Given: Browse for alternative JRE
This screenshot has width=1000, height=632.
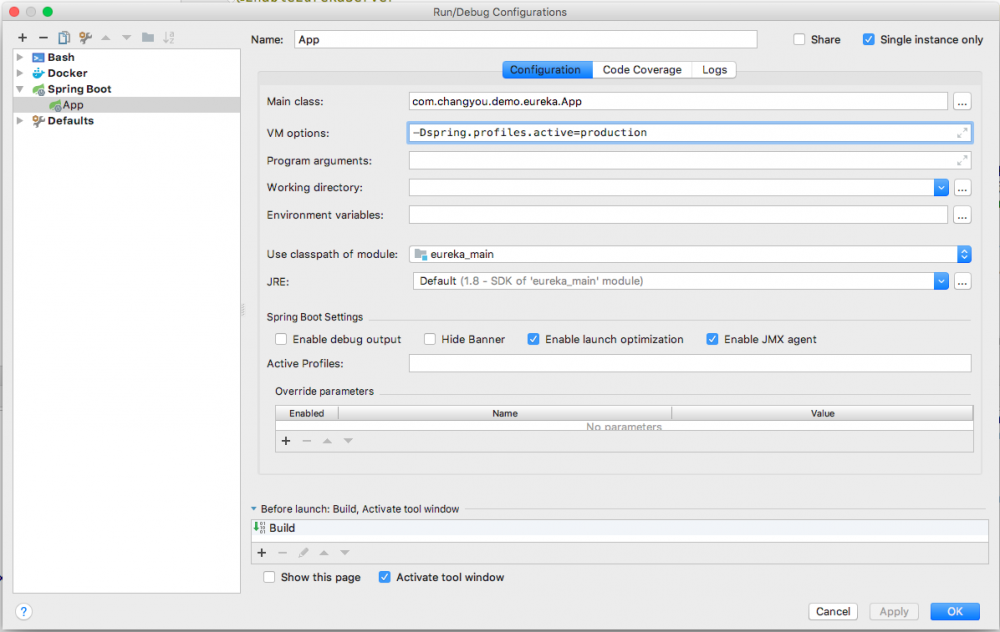Looking at the screenshot, I should point(962,281).
